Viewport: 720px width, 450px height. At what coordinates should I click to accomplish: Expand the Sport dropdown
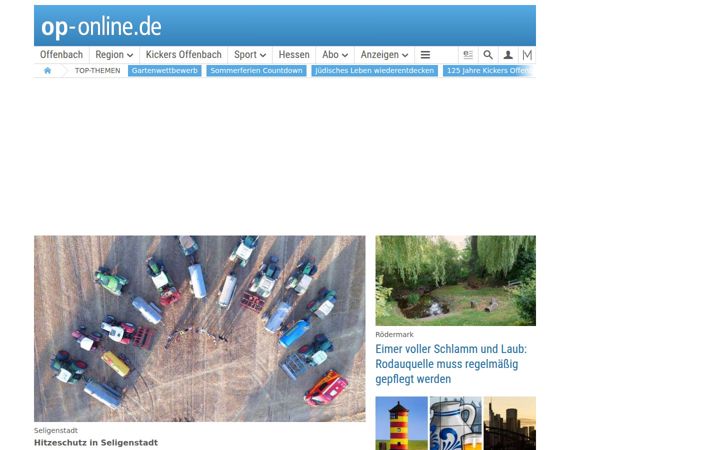click(x=250, y=55)
